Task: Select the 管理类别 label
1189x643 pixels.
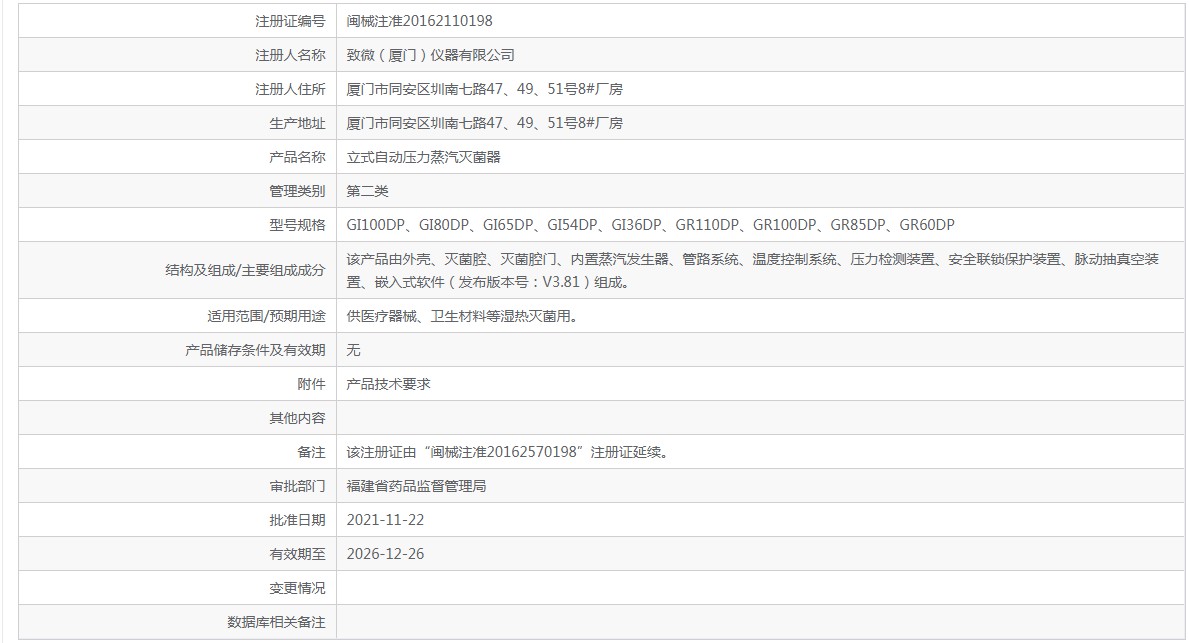Action: [297, 191]
